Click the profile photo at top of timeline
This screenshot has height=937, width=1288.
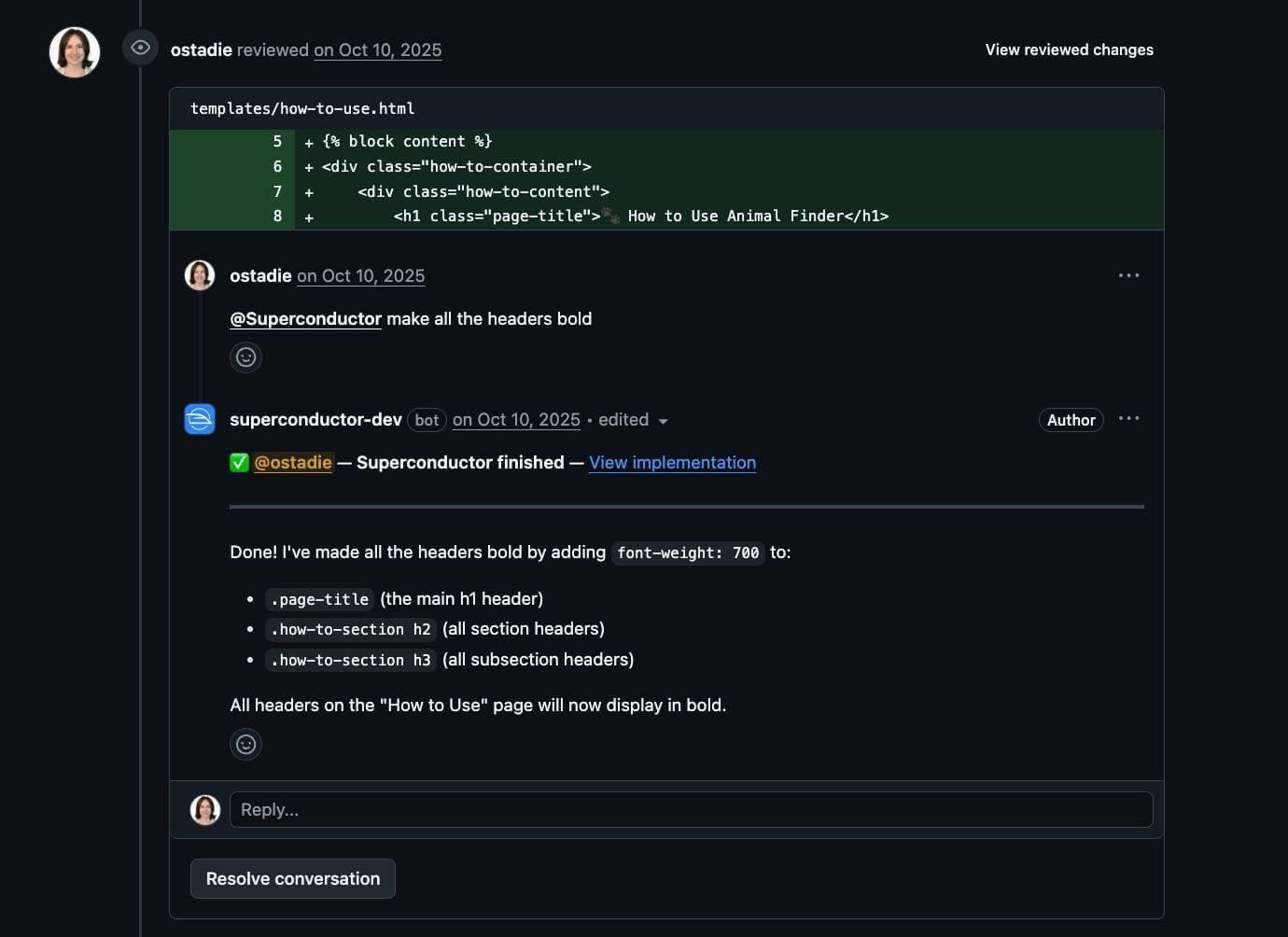[x=74, y=51]
